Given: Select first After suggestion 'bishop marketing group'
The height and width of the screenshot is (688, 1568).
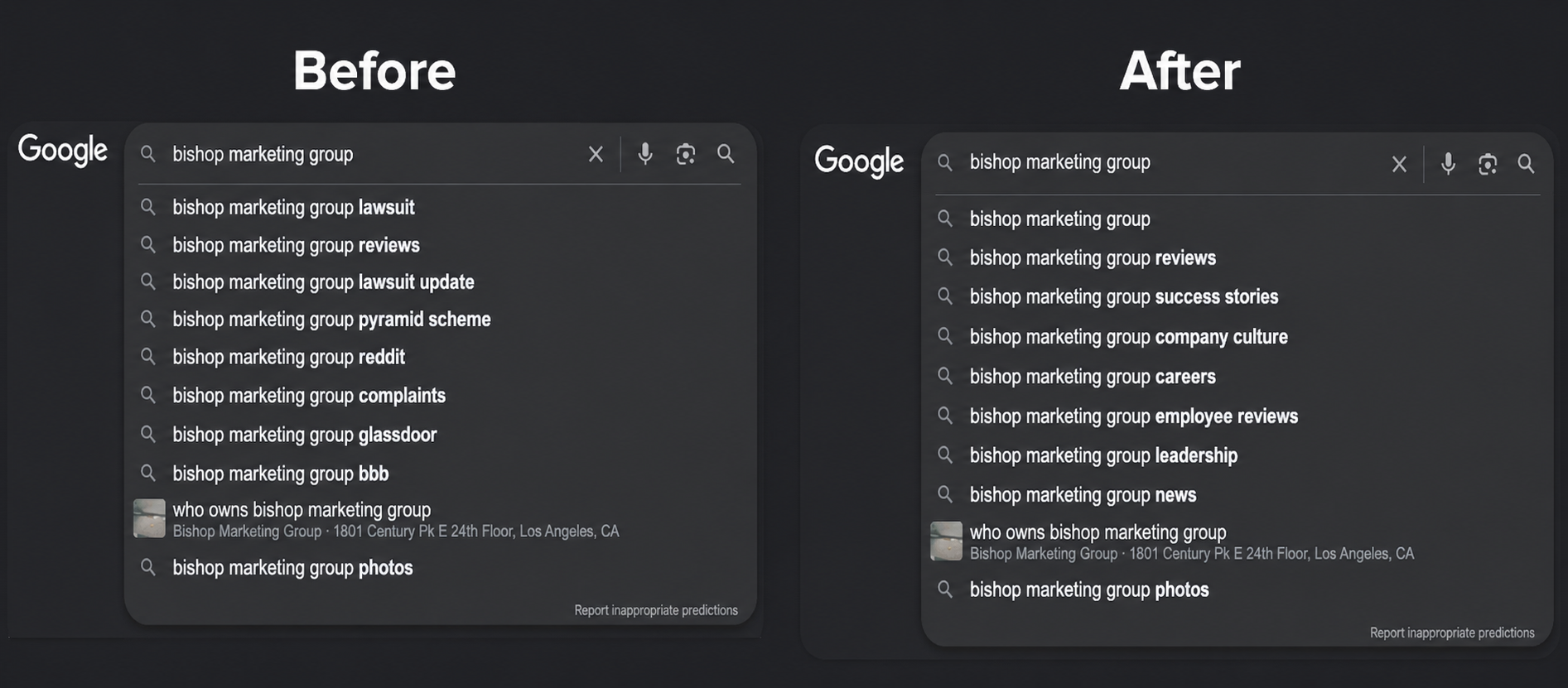Looking at the screenshot, I should coord(1060,219).
